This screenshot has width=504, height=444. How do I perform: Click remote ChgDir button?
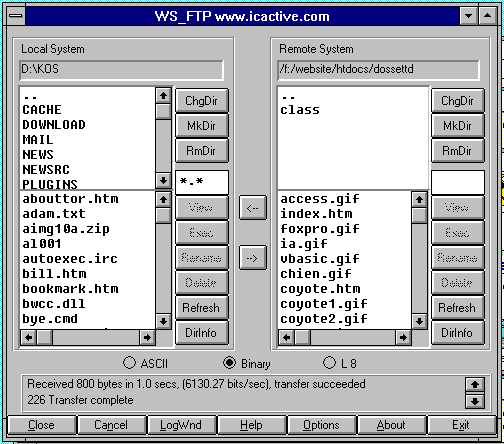(x=458, y=101)
